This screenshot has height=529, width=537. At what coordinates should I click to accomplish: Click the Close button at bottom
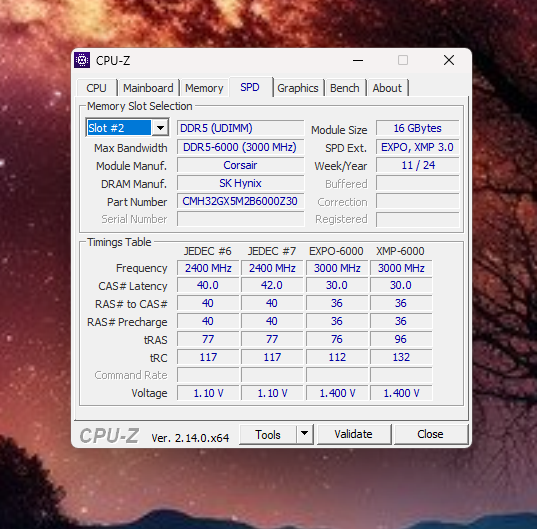[x=430, y=434]
